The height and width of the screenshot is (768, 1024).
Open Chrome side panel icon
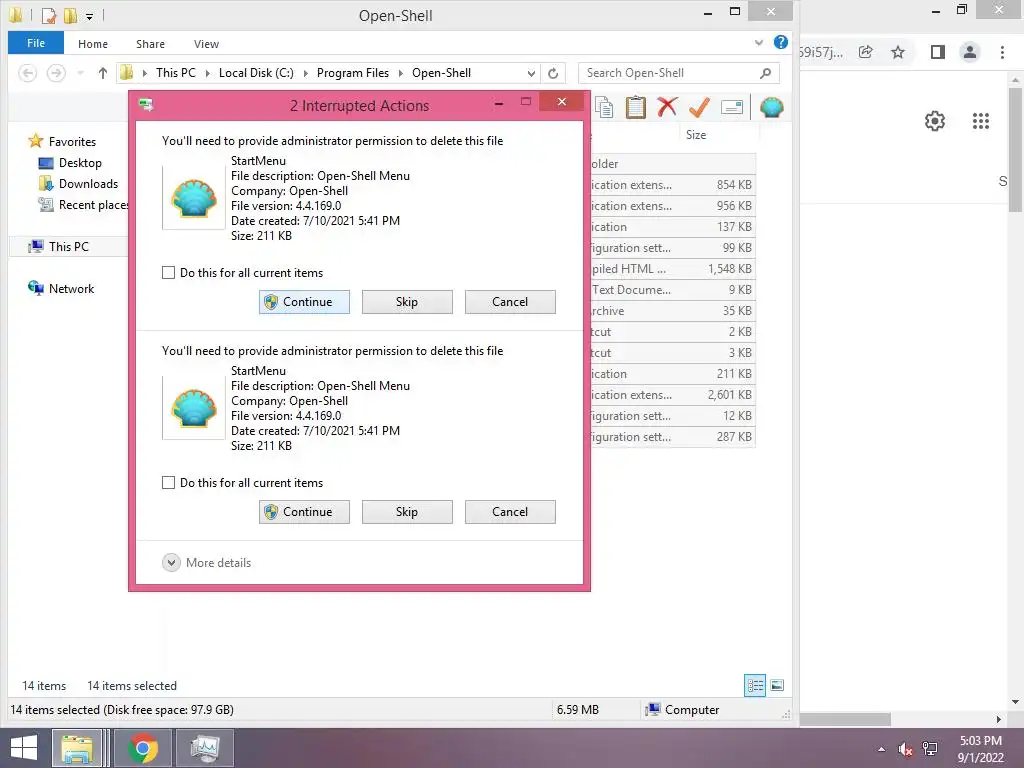(x=937, y=52)
